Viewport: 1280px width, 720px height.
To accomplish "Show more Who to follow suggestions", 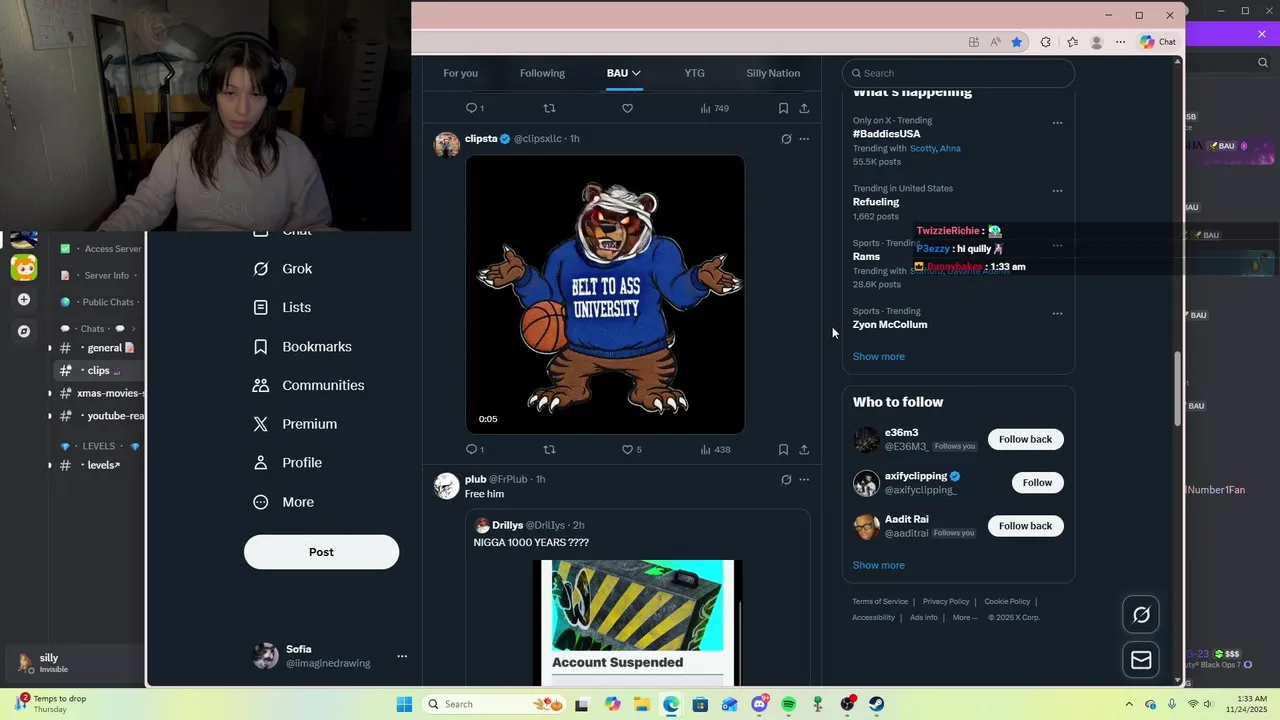I will pos(878,566).
